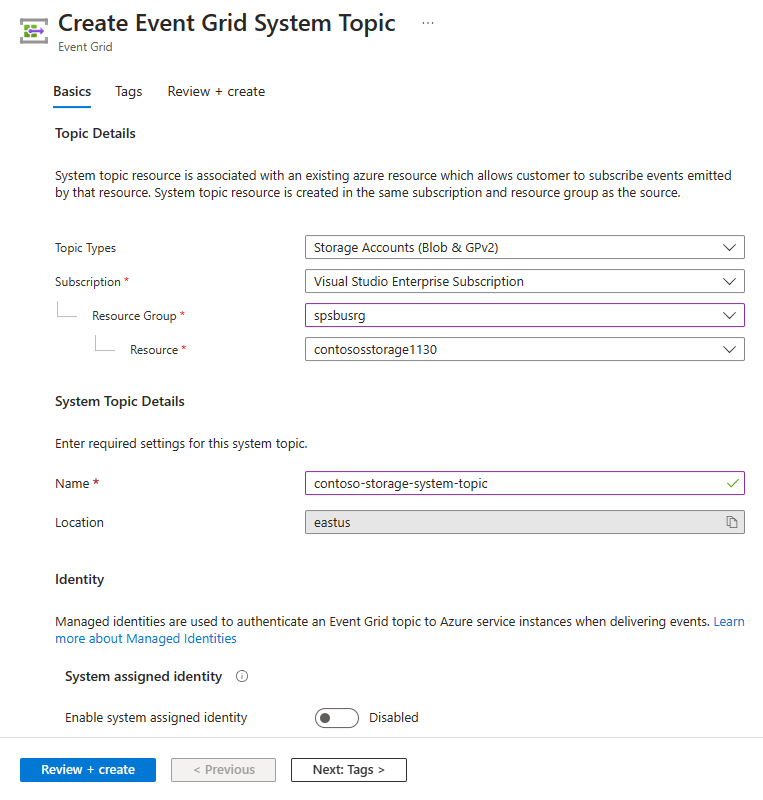The width and height of the screenshot is (763, 800).
Task: Open the Resource dropdown showing contososstorage1130
Action: coord(525,349)
